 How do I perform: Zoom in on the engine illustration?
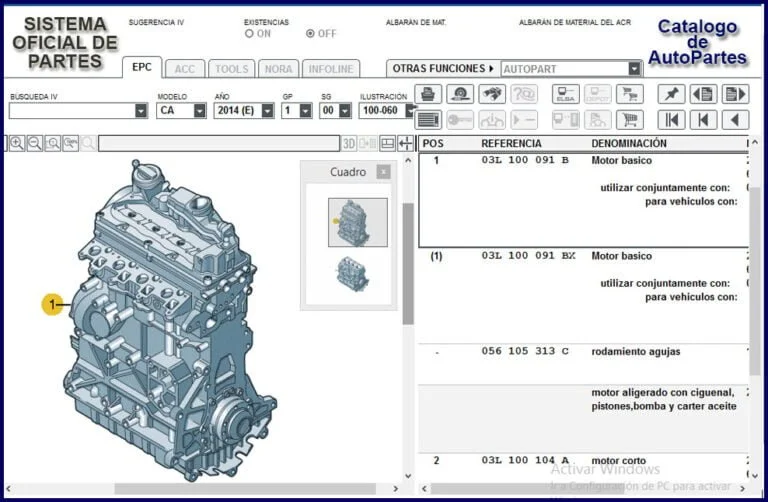(x=17, y=144)
